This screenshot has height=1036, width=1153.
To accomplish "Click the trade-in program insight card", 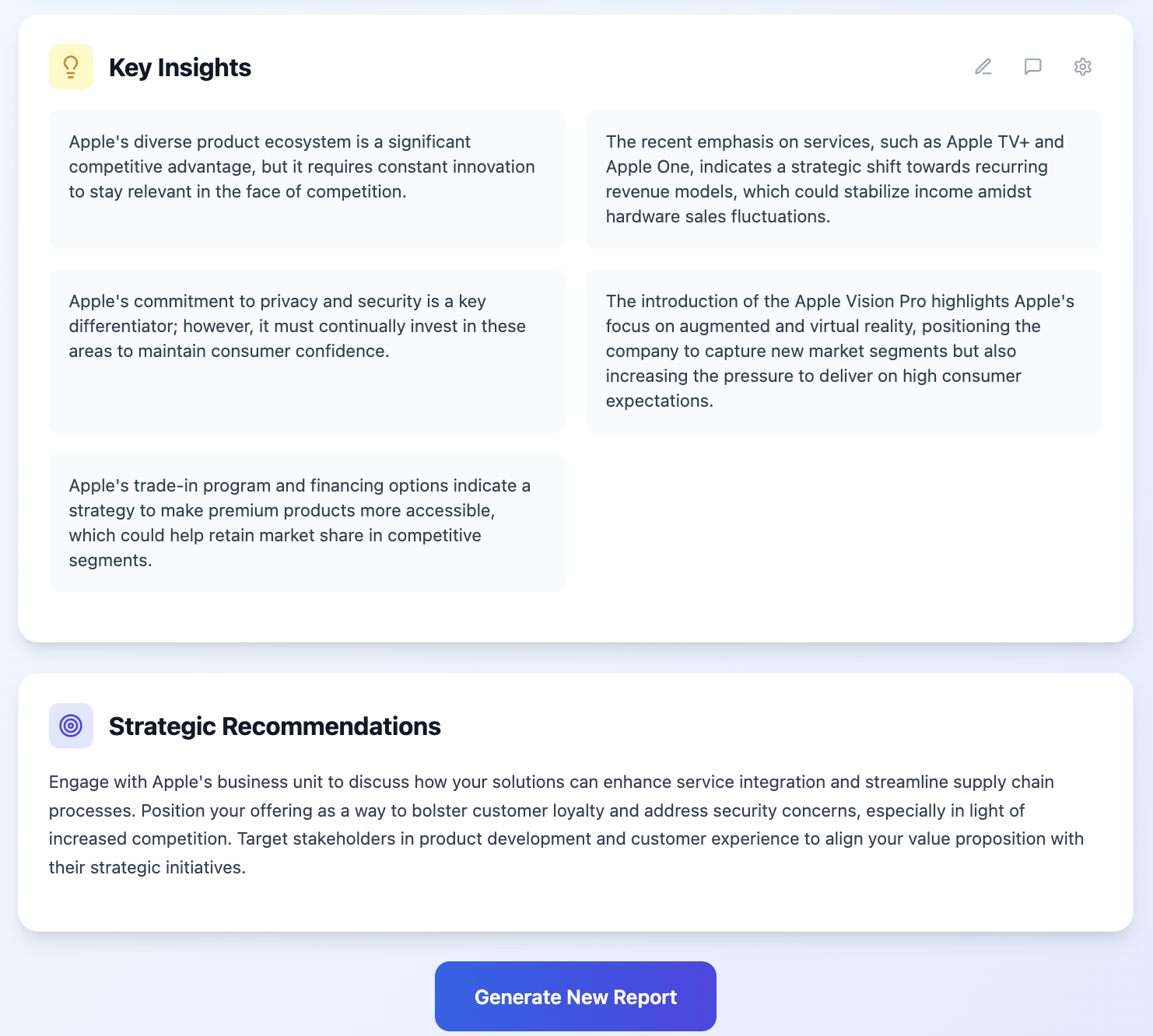I will [307, 522].
